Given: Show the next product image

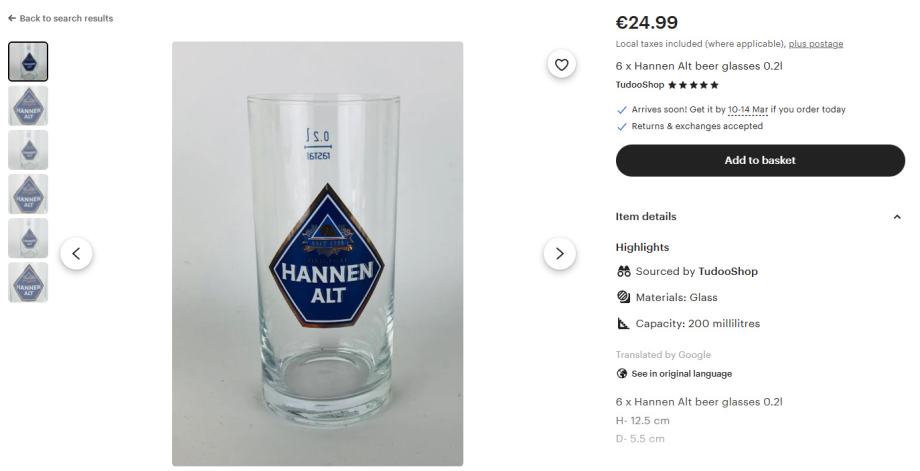Looking at the screenshot, I should click(x=559, y=254).
